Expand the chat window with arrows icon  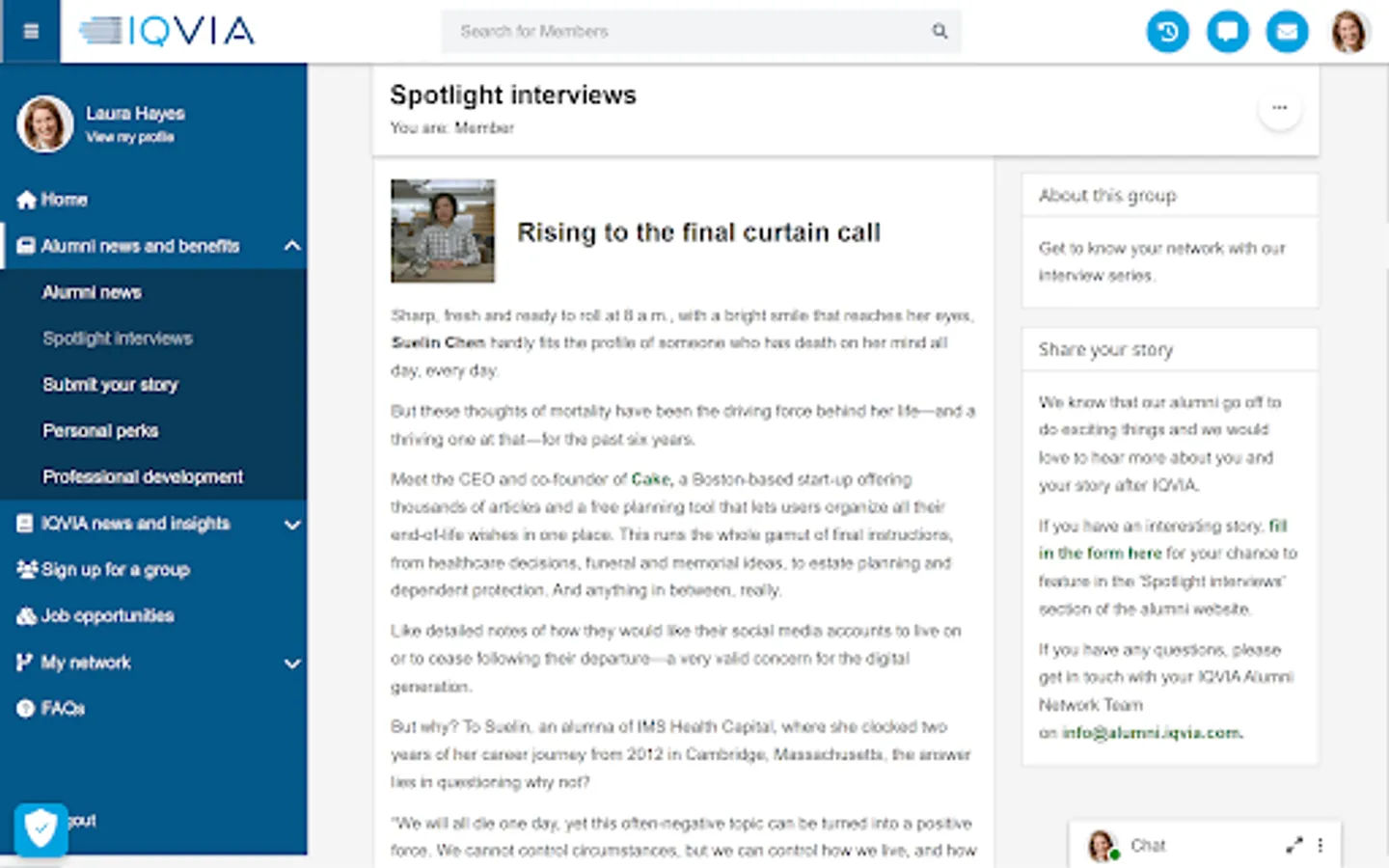pyautogui.click(x=1294, y=845)
